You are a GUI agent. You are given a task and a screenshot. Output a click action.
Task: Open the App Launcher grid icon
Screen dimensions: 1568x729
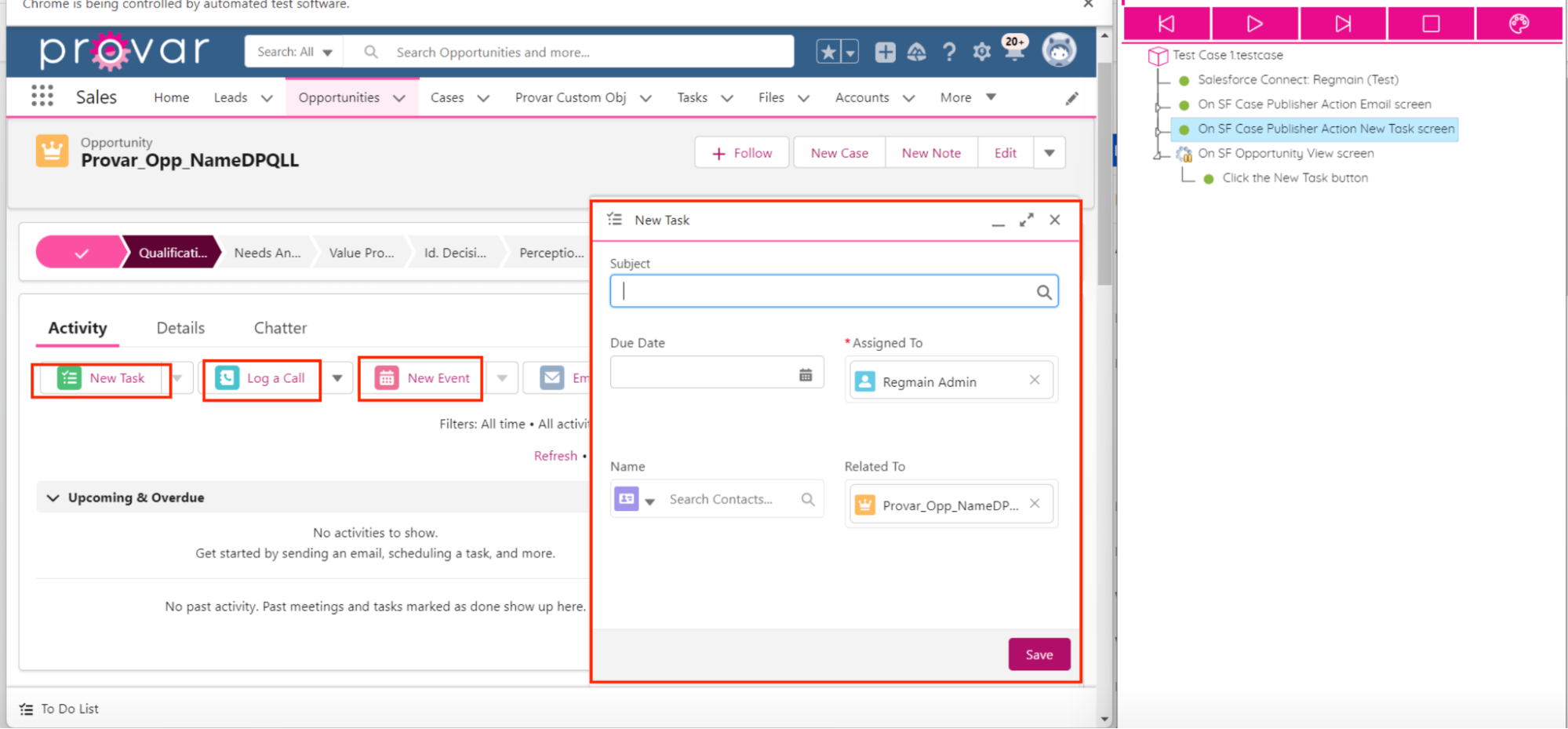click(42, 97)
